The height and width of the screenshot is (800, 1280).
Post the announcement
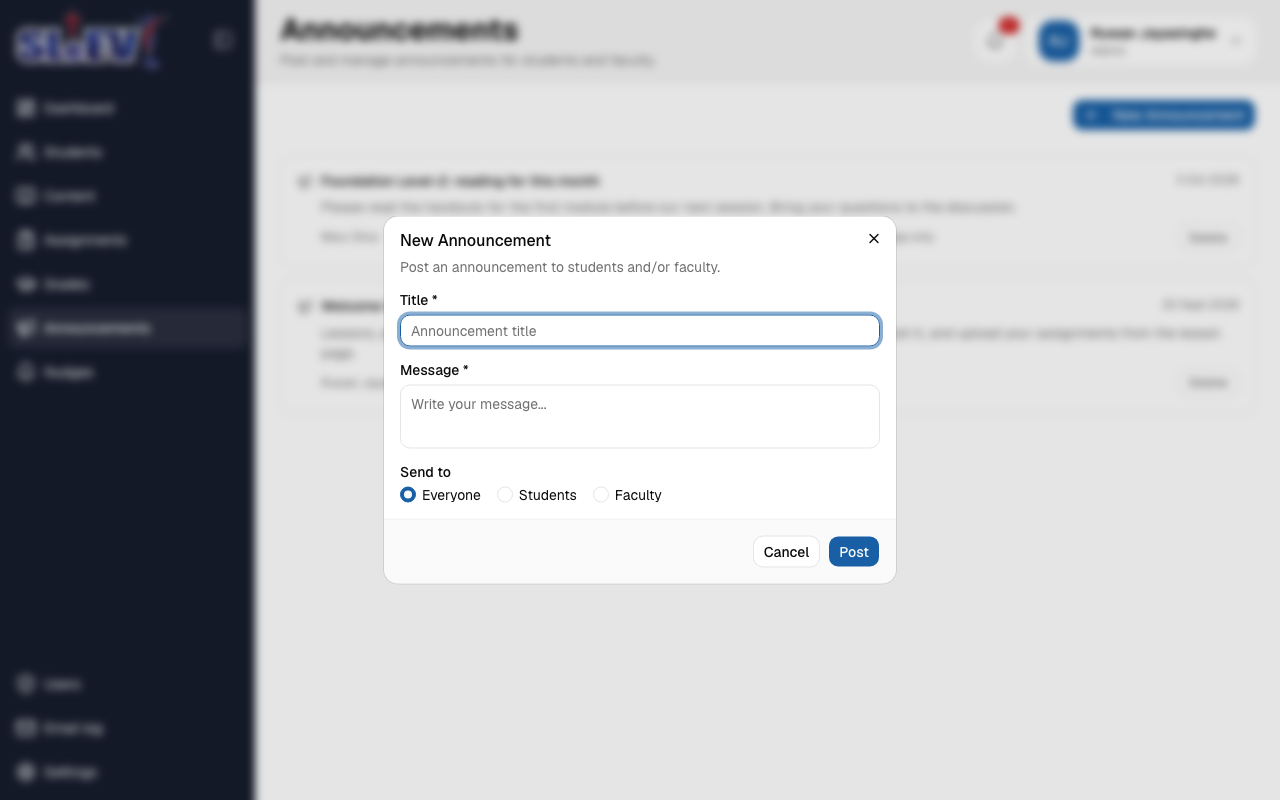[854, 552]
